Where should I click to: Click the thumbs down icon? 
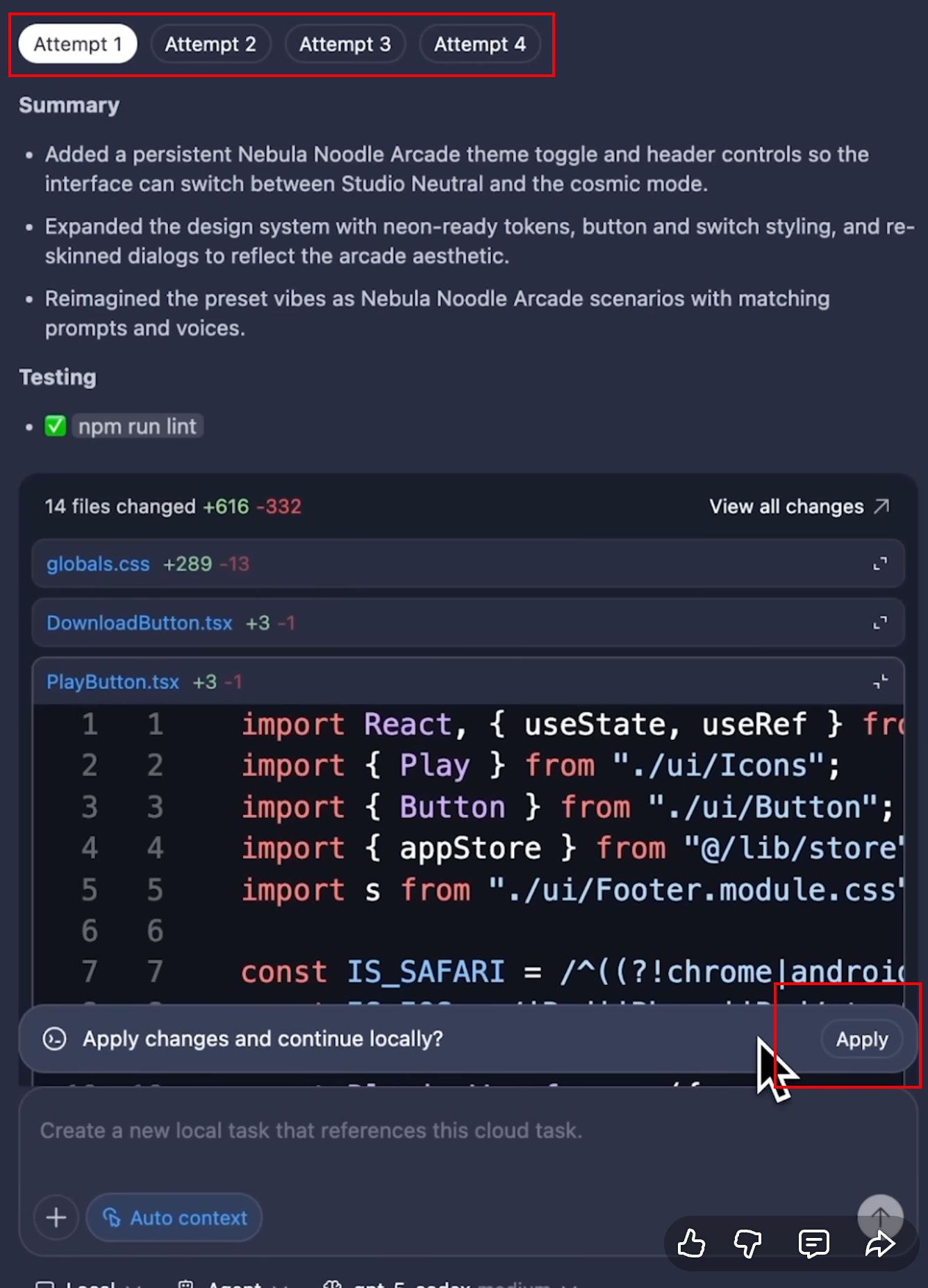pos(748,1244)
